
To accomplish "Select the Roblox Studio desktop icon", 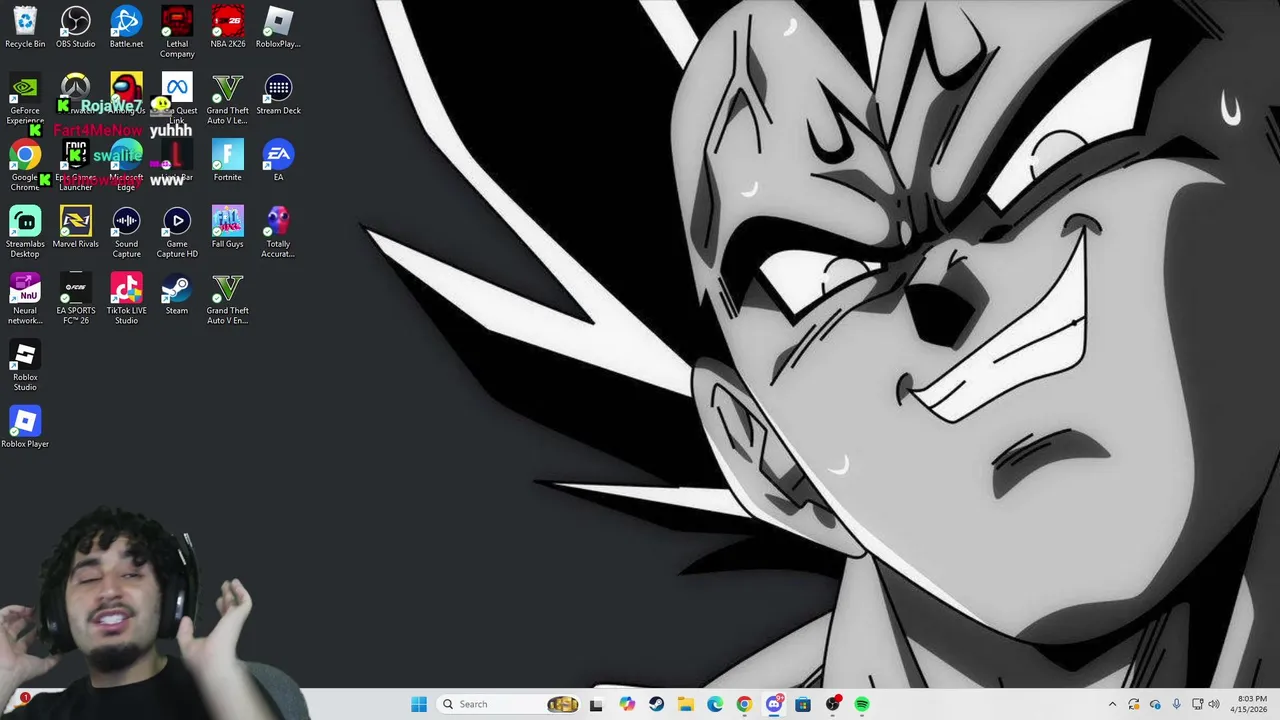I will coord(25,366).
